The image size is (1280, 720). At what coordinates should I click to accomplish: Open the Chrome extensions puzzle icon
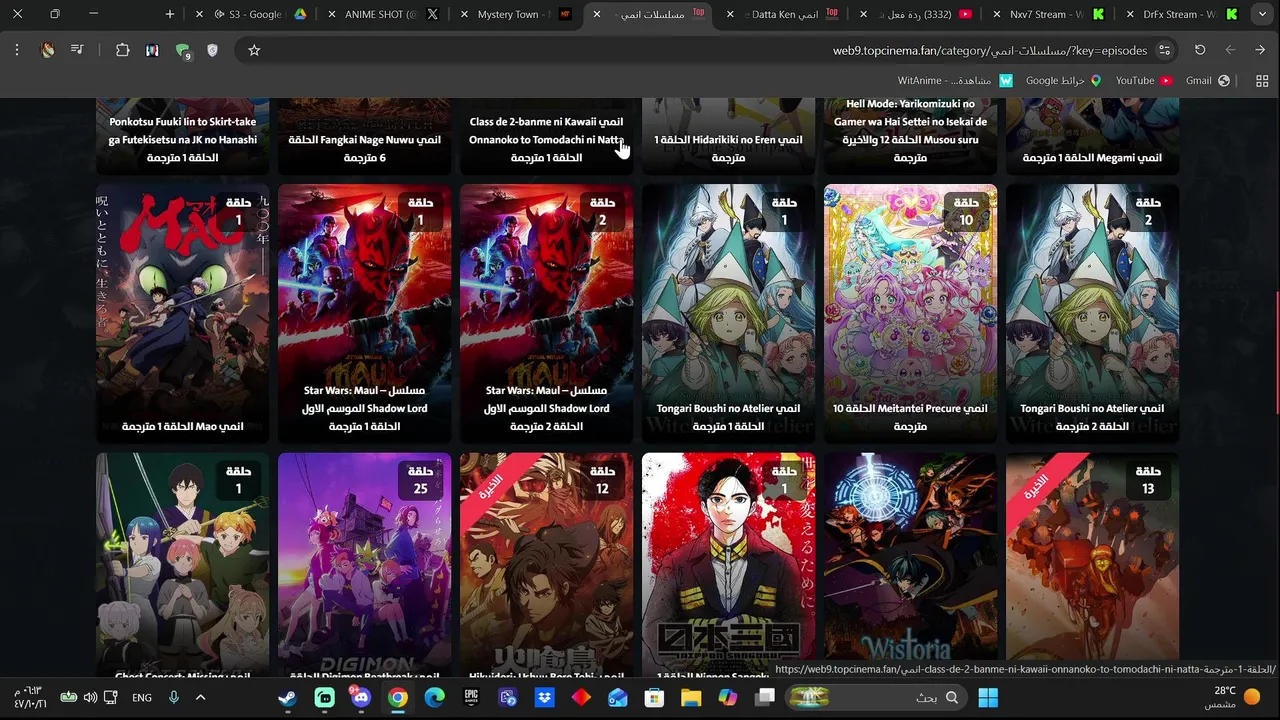(123, 50)
